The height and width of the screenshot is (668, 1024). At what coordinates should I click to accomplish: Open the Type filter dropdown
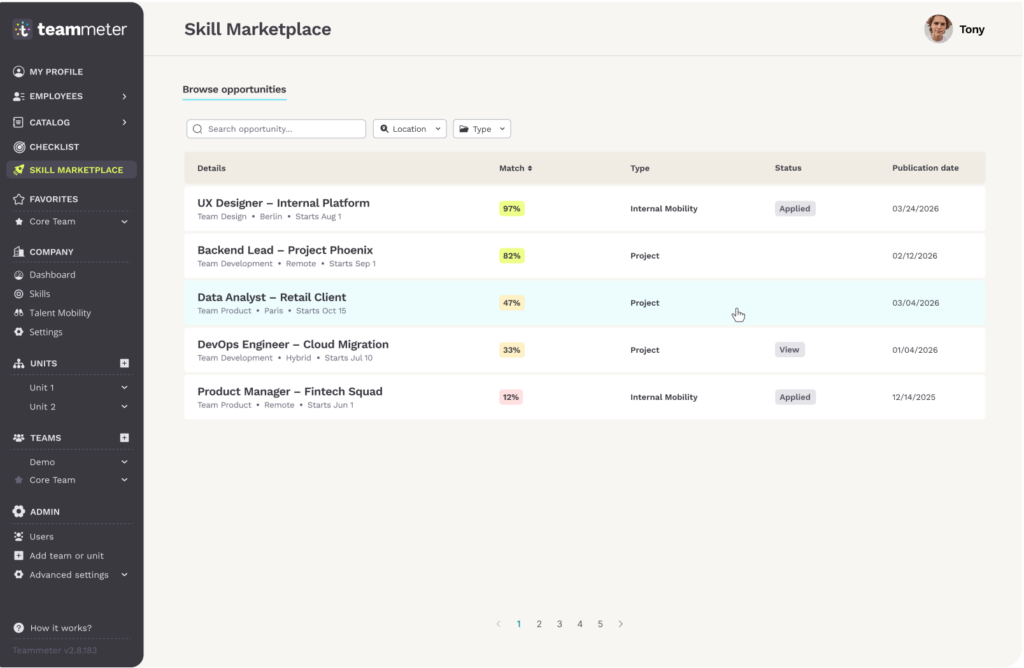click(481, 128)
